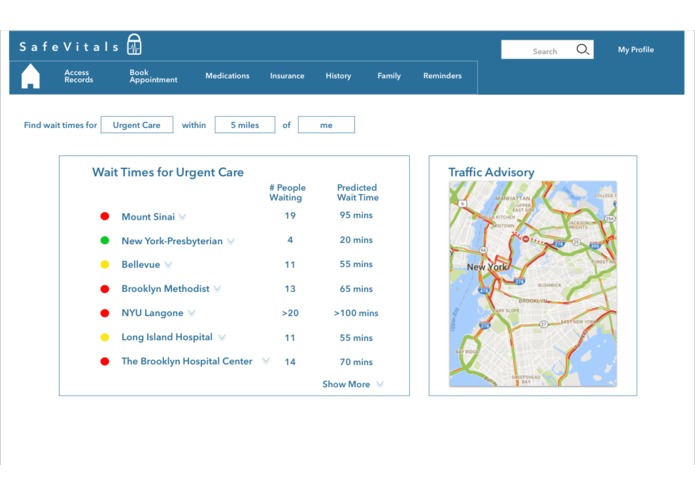695x494 pixels.
Task: Click the red dot for The Brooklyn Hospital Center
Action: (x=105, y=362)
